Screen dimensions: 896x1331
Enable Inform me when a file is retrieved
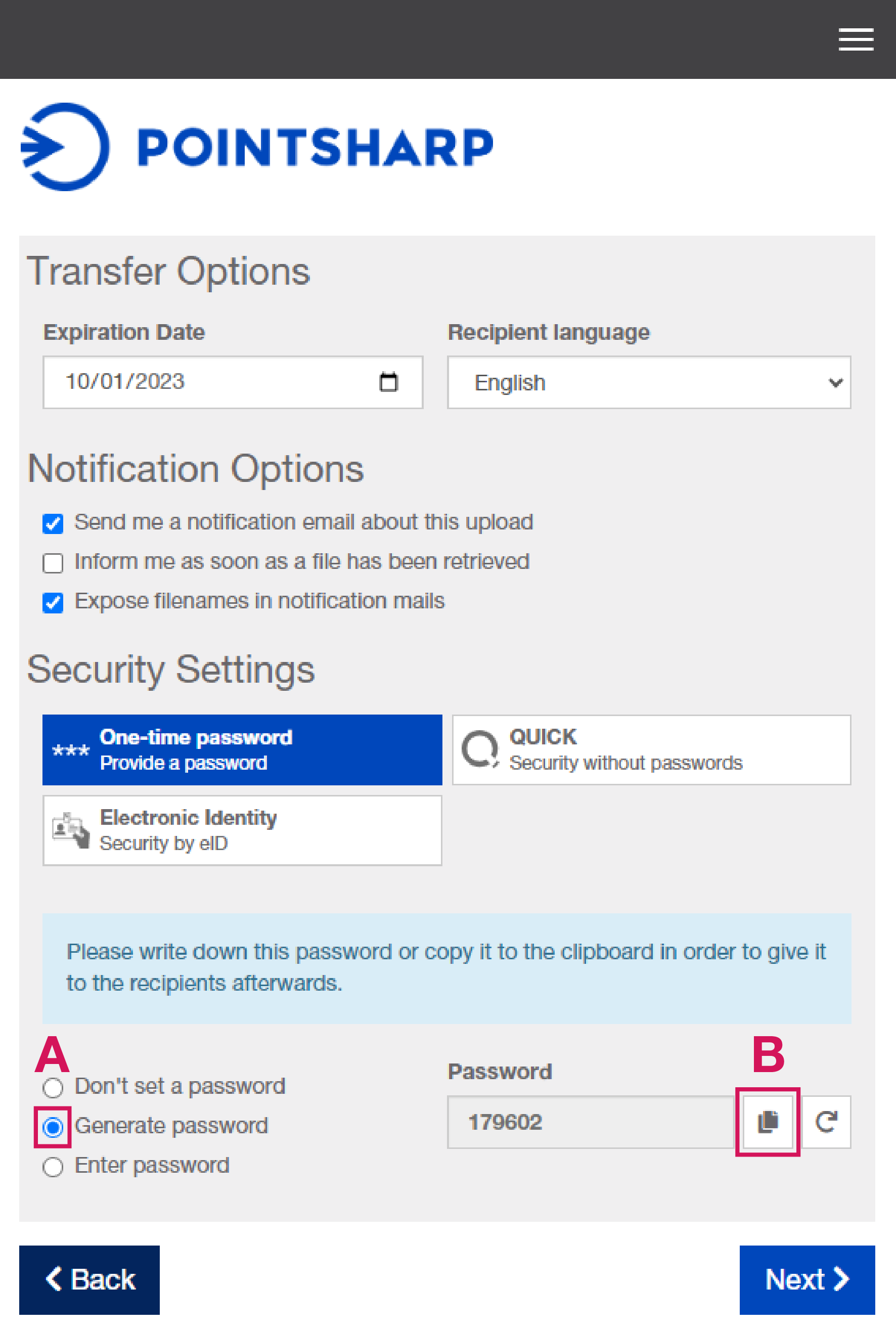point(53,562)
